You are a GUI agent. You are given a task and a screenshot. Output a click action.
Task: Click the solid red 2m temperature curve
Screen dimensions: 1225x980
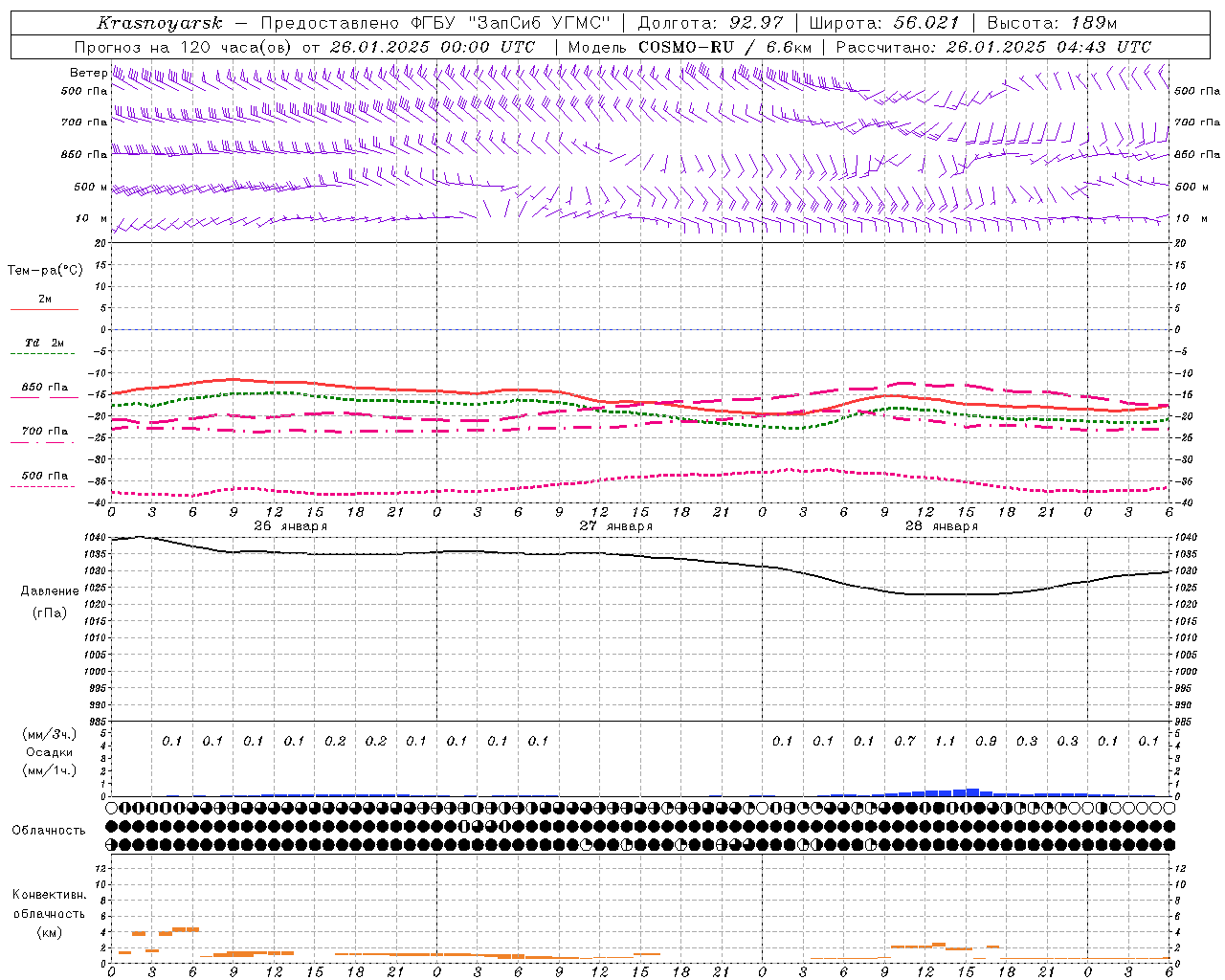pyautogui.click(x=641, y=401)
